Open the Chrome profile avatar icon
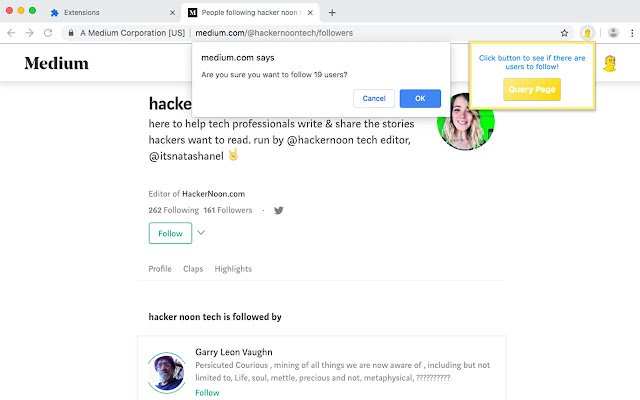The height and width of the screenshot is (400, 640). [613, 33]
